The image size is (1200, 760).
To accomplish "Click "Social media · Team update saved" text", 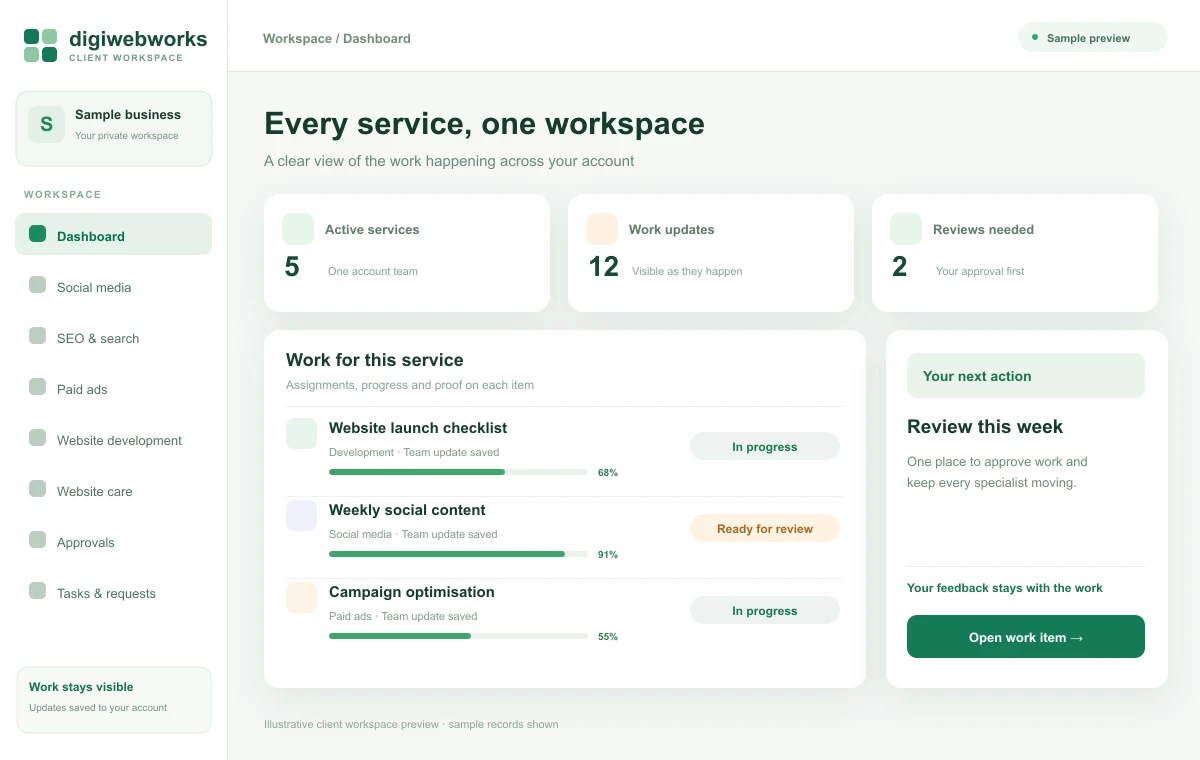I will pyautogui.click(x=413, y=534).
